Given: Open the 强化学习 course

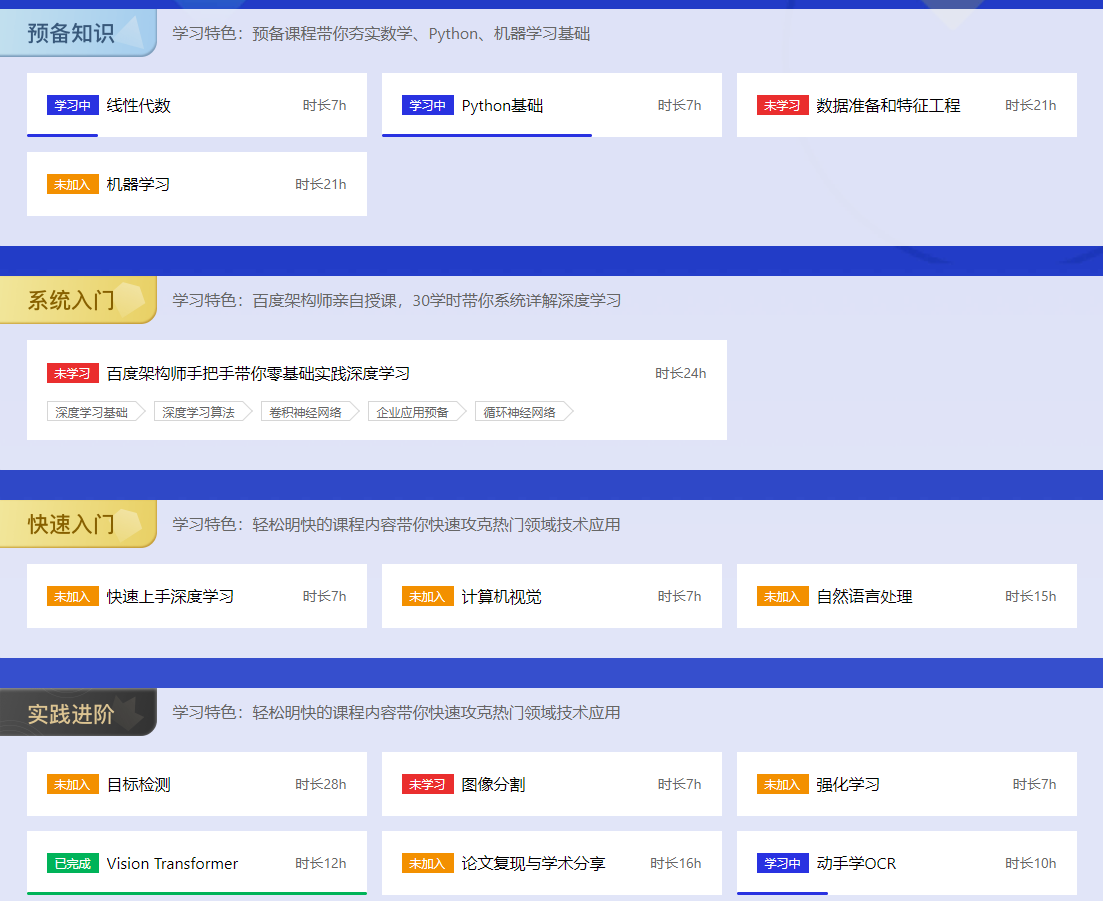Looking at the screenshot, I should coord(907,784).
